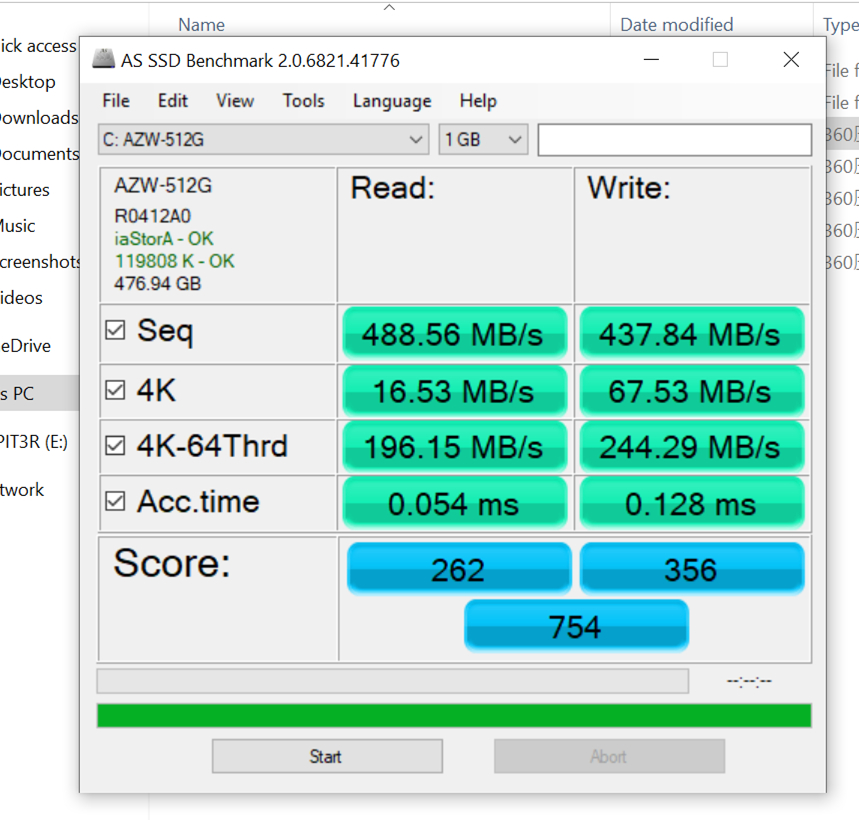Click the AS SSD Benchmark app icon
Image resolution: width=859 pixels, height=820 pixels.
[103, 60]
